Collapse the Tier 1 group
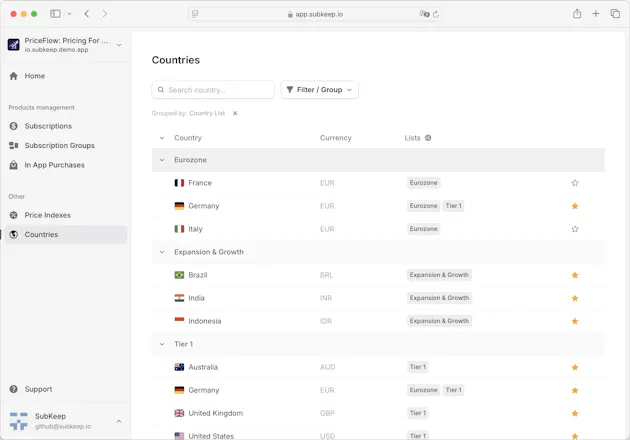 [x=162, y=344]
